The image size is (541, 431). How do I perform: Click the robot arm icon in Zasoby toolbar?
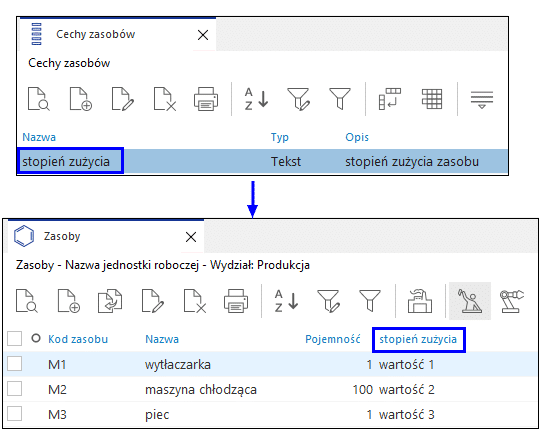[512, 301]
